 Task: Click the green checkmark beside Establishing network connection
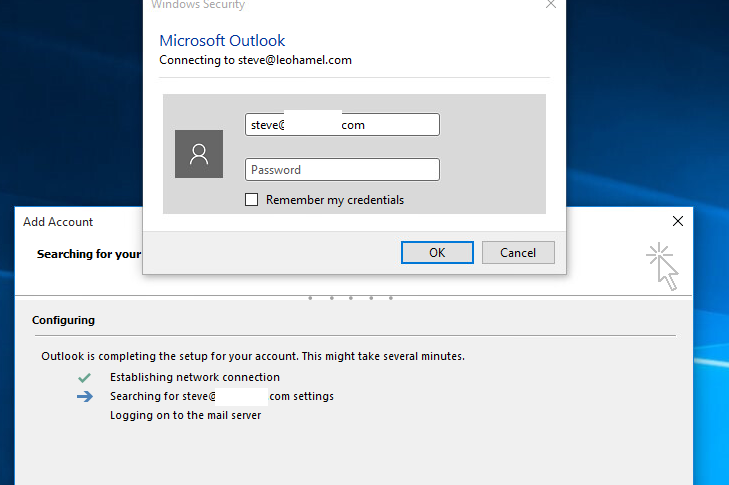[x=85, y=377]
